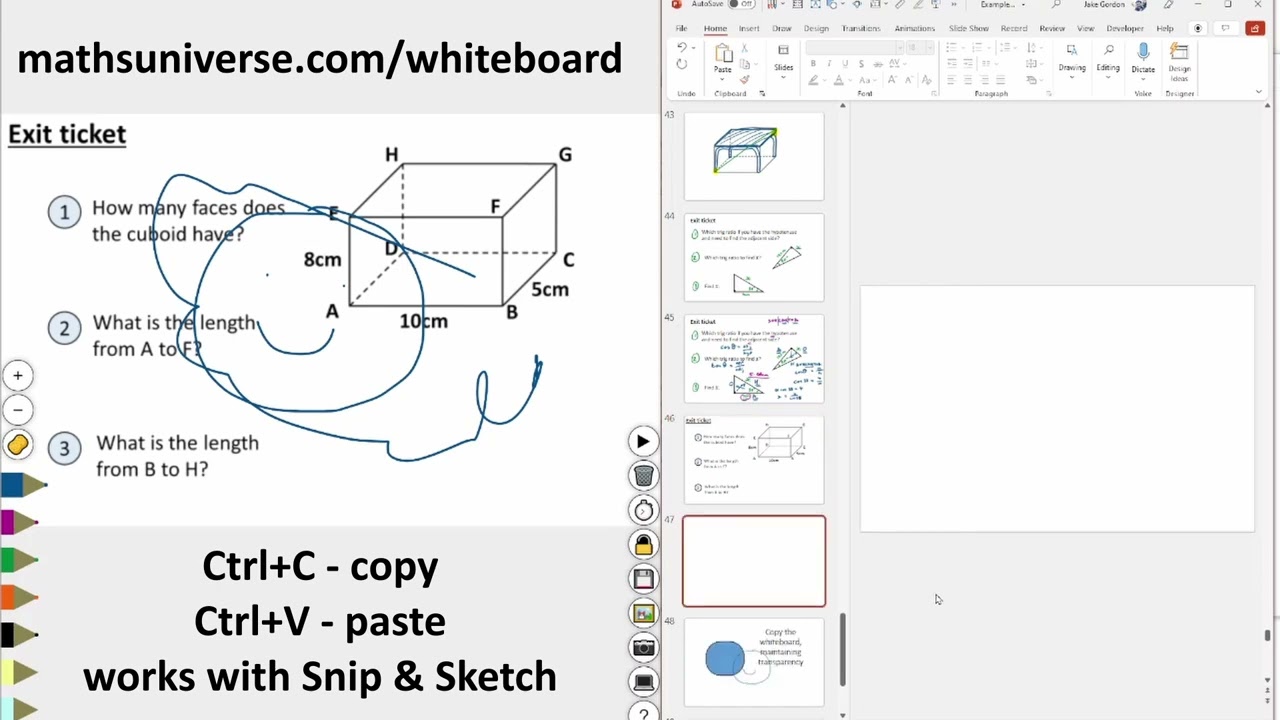This screenshot has width=1280, height=720.
Task: Select slide 46 thumbnail with cuboid
Action: pos(754,460)
